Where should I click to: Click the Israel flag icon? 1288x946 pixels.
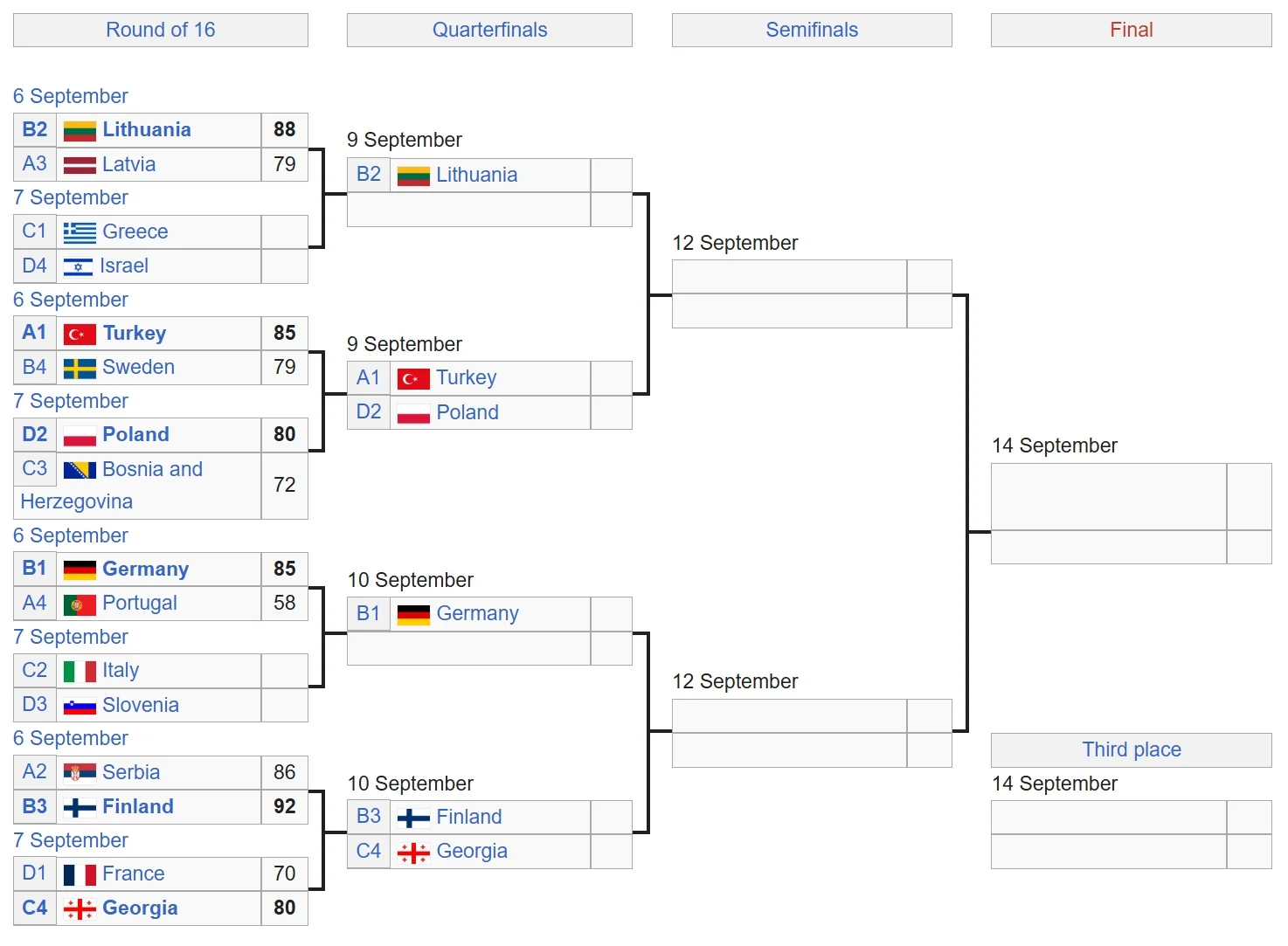pyautogui.click(x=78, y=266)
